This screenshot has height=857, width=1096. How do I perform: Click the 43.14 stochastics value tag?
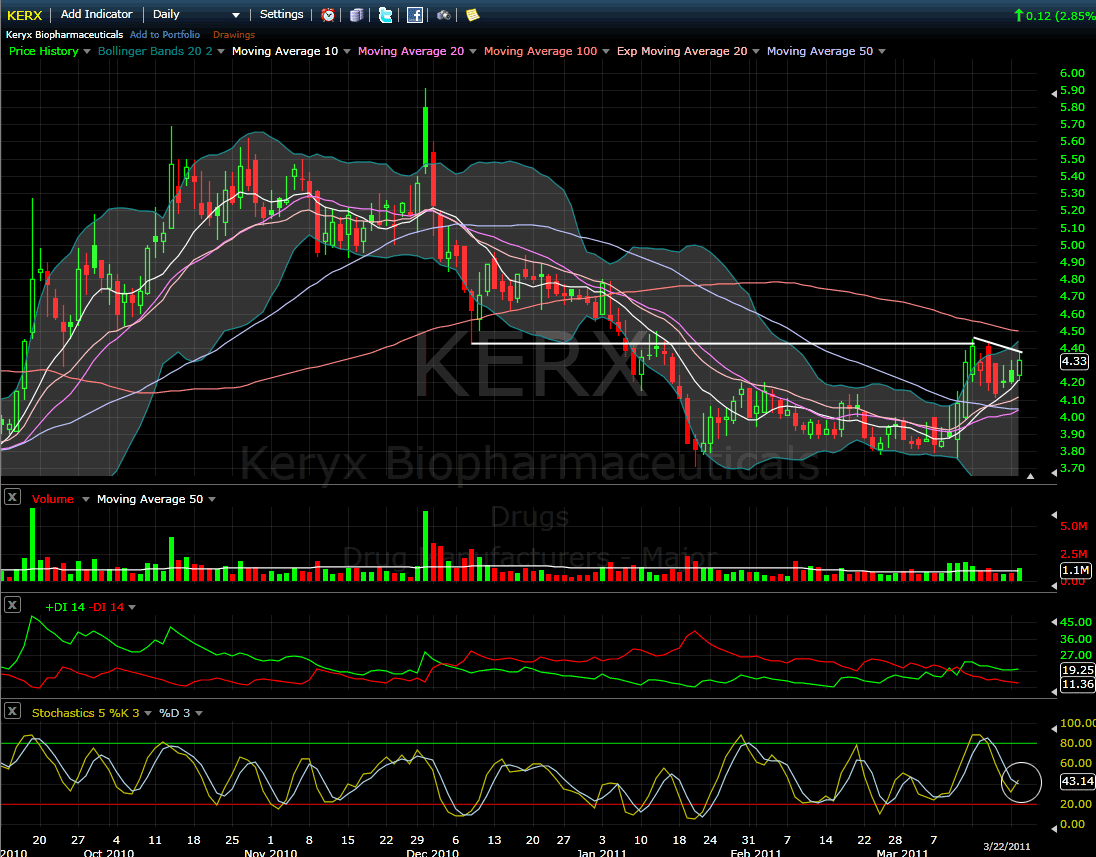(1077, 781)
